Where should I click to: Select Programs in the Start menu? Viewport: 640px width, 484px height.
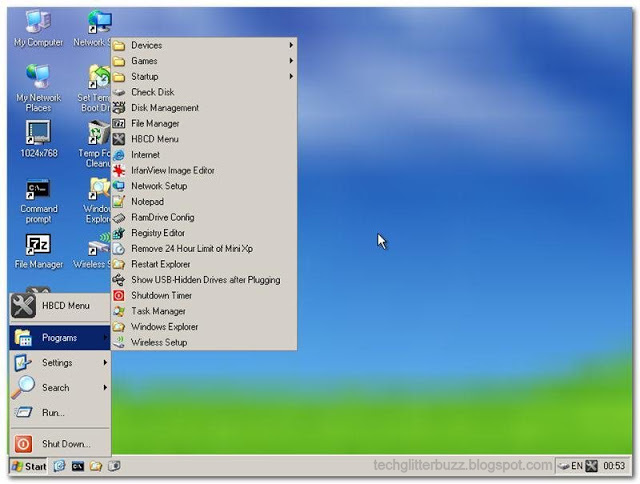tap(60, 337)
